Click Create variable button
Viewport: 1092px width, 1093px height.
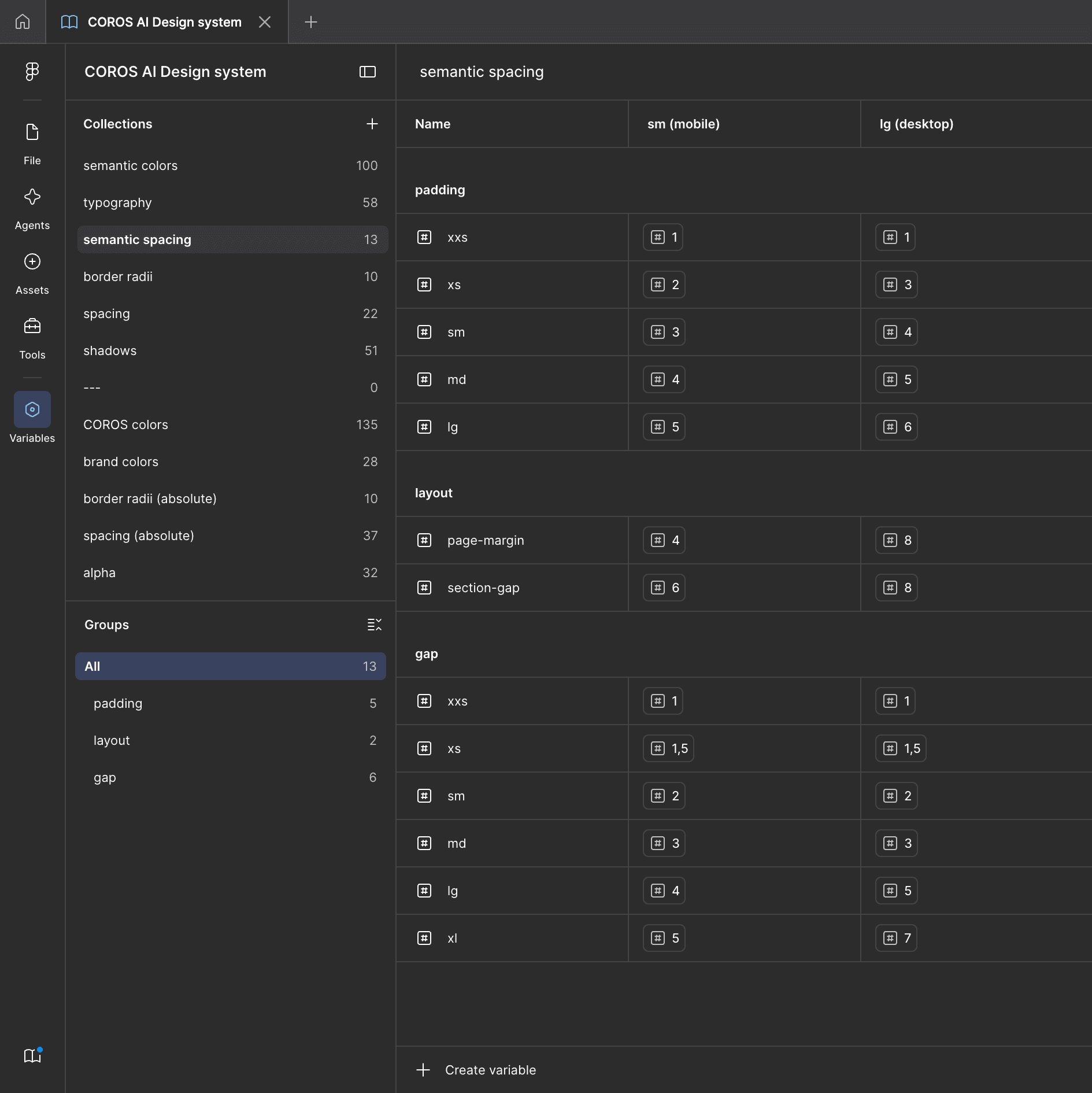coord(476,1070)
